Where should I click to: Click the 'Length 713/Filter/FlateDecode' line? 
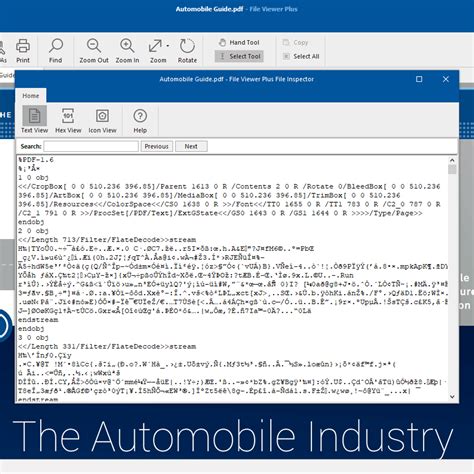click(107, 240)
